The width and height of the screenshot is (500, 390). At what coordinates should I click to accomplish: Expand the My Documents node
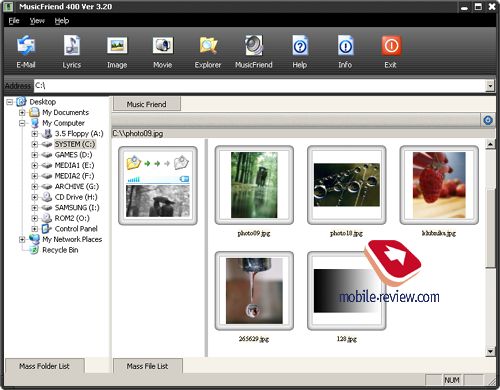(x=22, y=113)
